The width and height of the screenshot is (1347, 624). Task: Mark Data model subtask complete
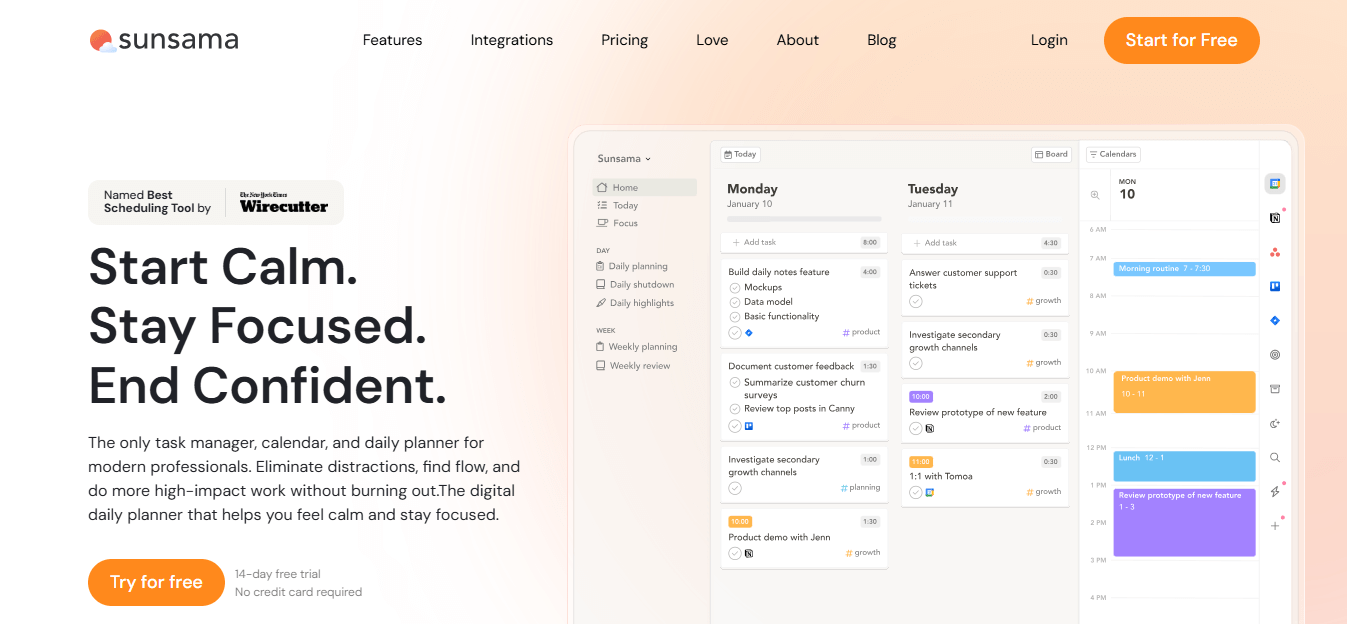click(x=735, y=302)
